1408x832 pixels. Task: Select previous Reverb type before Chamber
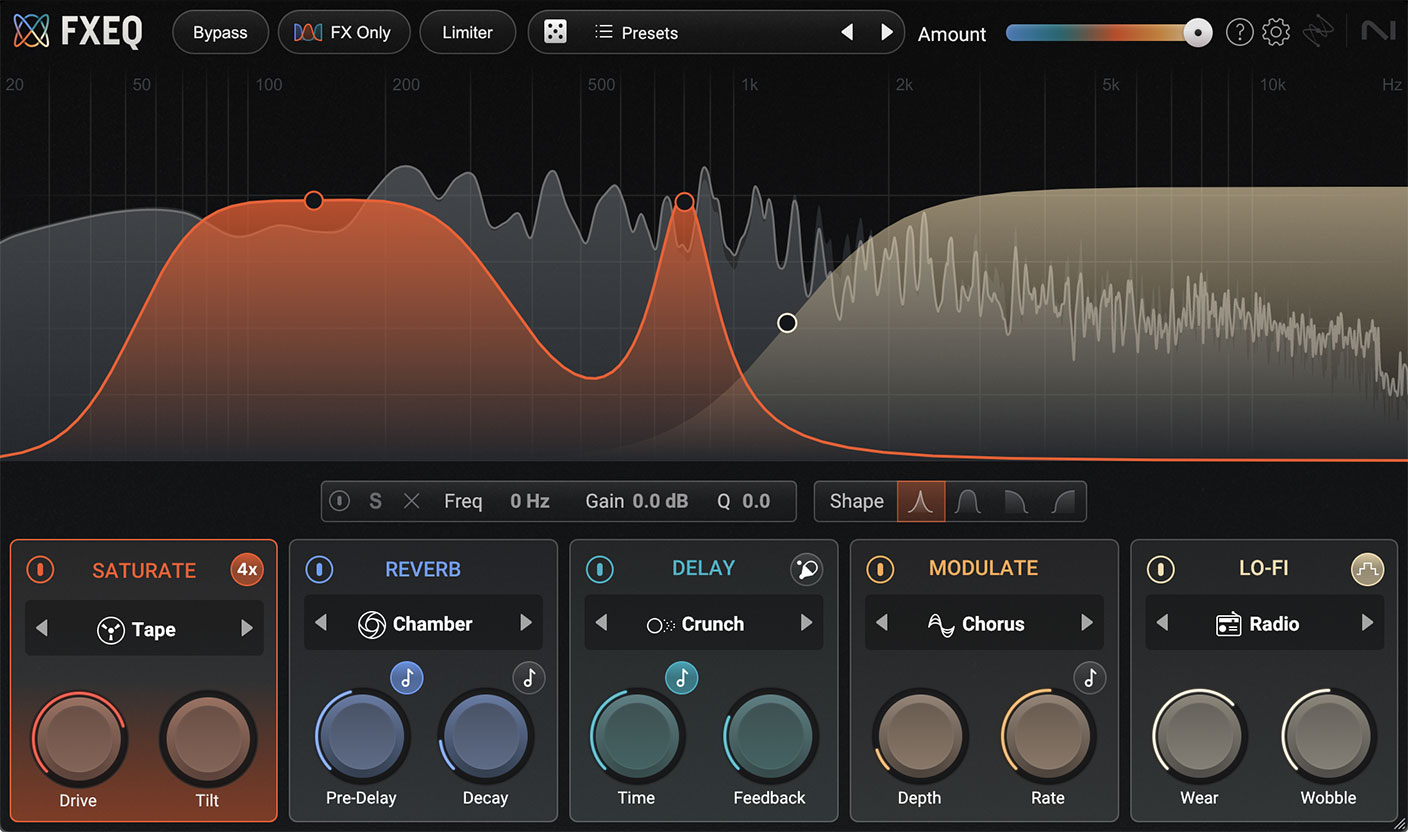pyautogui.click(x=321, y=623)
